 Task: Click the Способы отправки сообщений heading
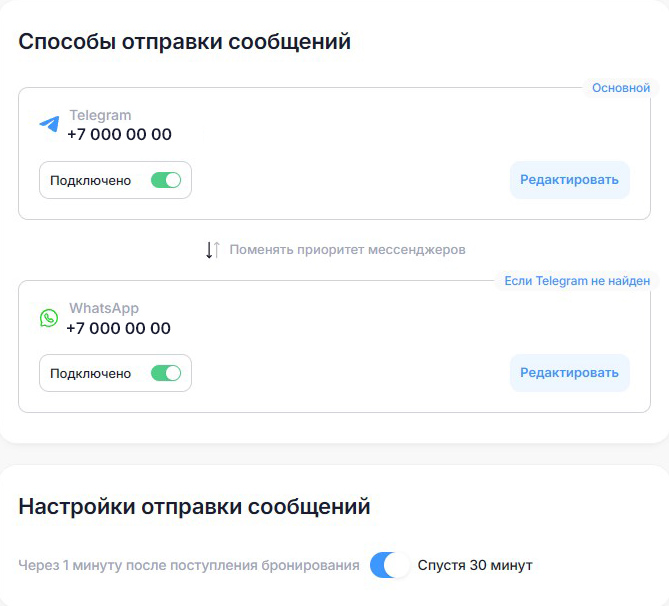(185, 42)
